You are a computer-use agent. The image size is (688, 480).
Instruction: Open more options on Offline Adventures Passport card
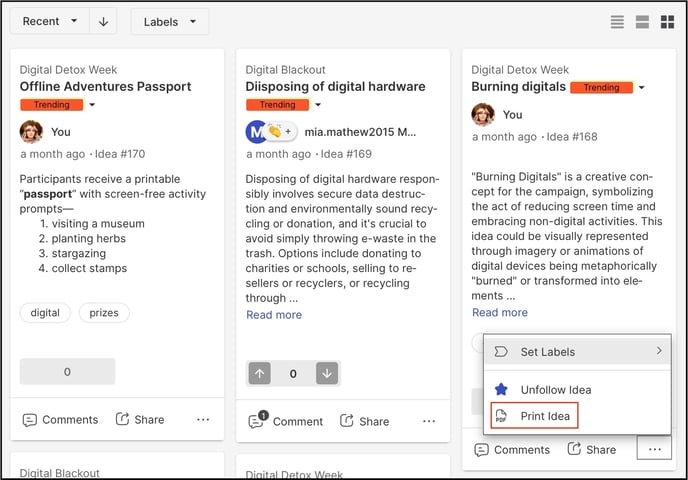(x=203, y=420)
